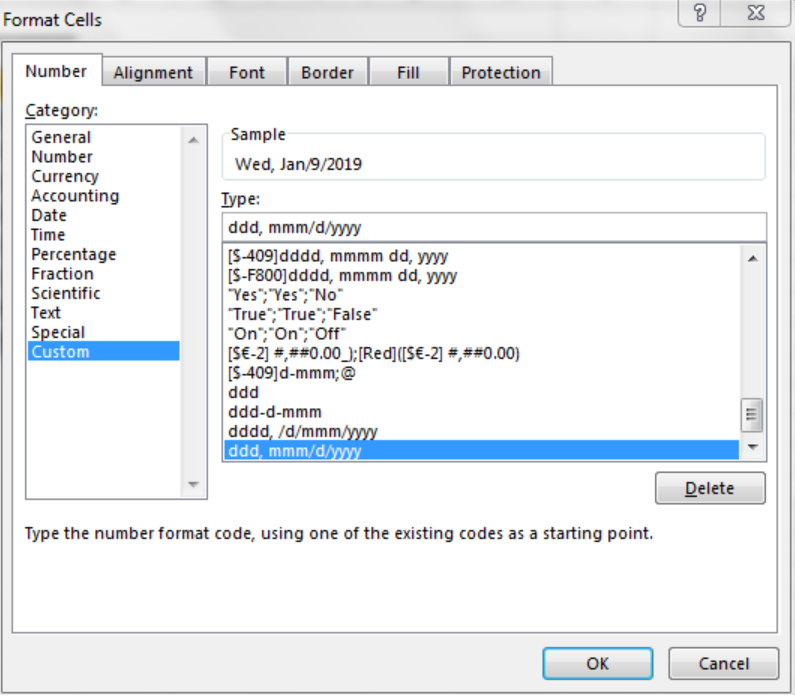This screenshot has width=795, height=697.
Task: Confirm with the OK button
Action: pyautogui.click(x=597, y=664)
